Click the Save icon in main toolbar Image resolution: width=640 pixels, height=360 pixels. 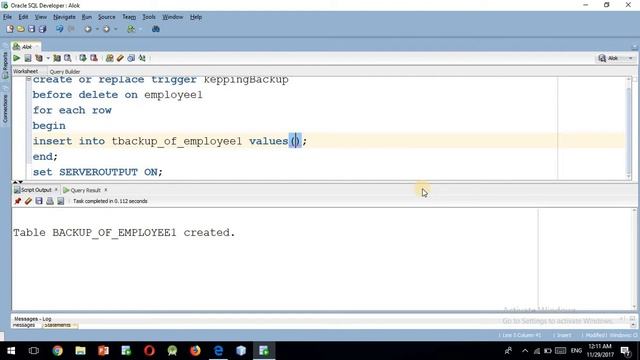(31, 29)
